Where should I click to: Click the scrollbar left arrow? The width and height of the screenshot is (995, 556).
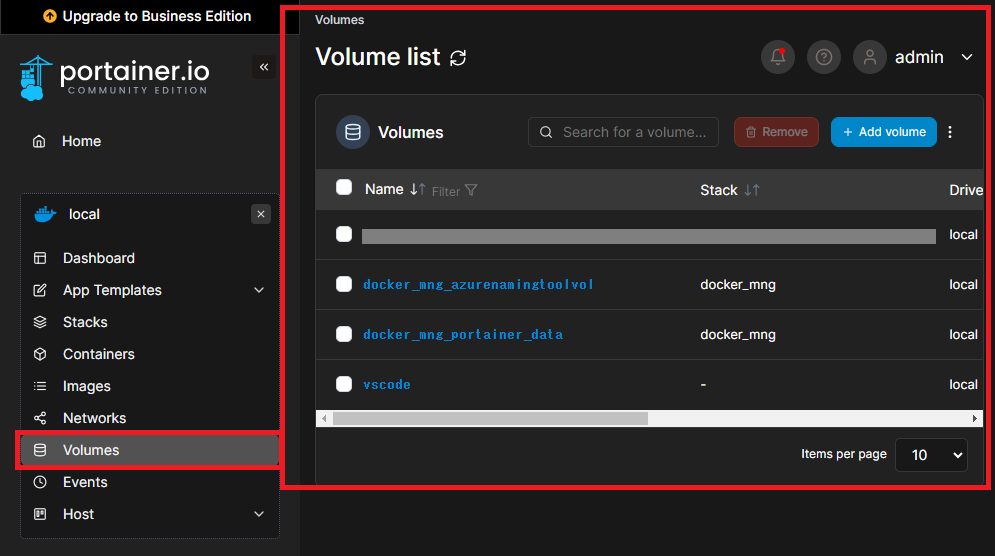point(324,418)
